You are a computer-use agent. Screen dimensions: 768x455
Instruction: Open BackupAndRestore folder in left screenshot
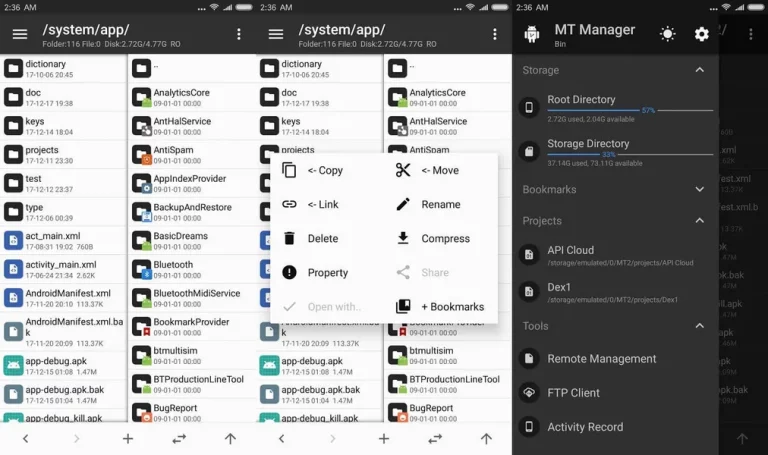click(x=192, y=212)
